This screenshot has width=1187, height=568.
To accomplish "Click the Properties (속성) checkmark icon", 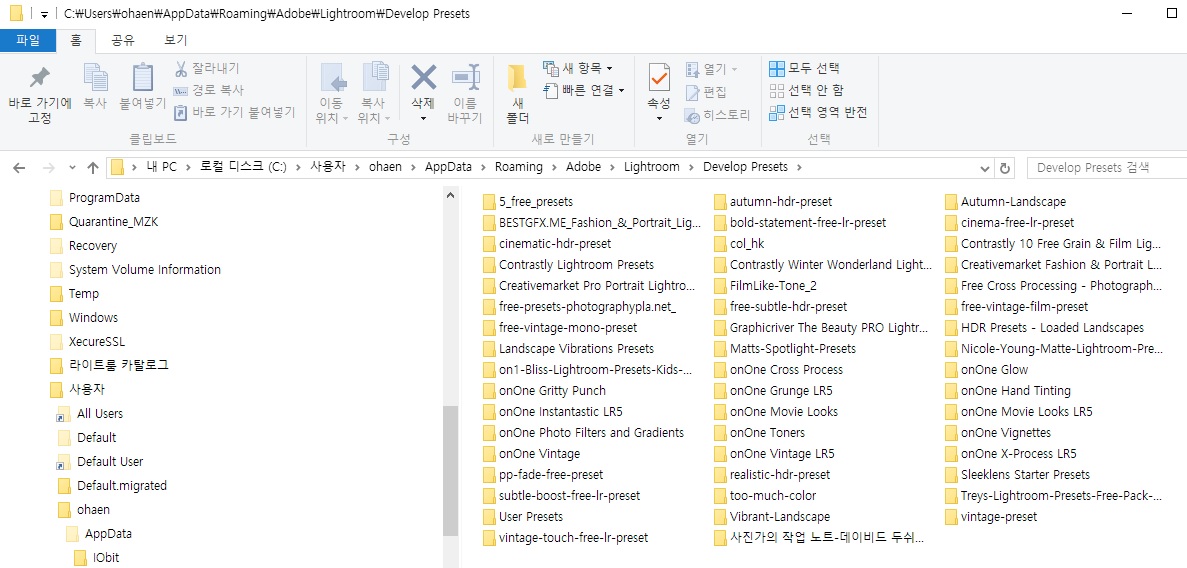I will 659,78.
